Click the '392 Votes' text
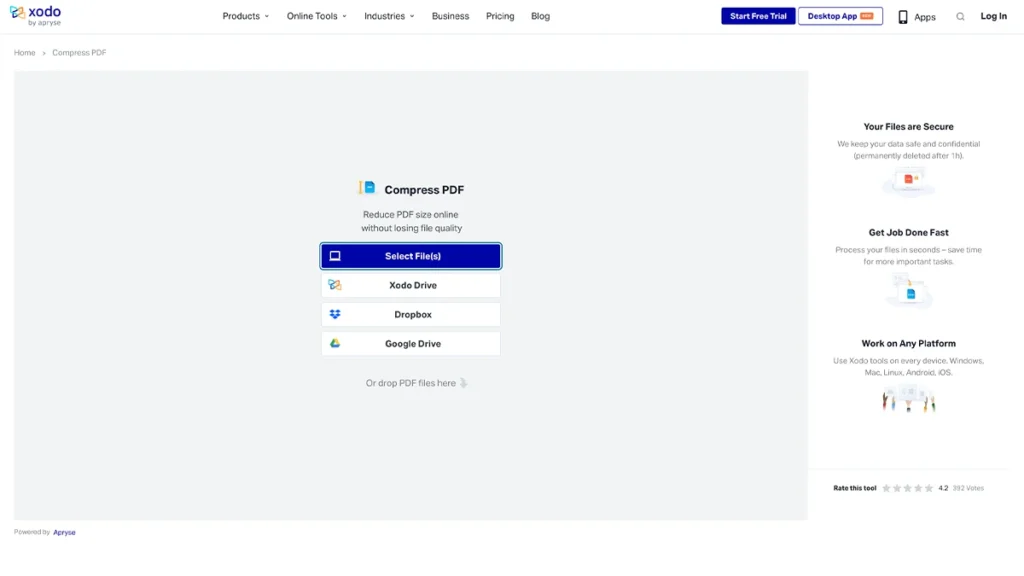 (968, 488)
